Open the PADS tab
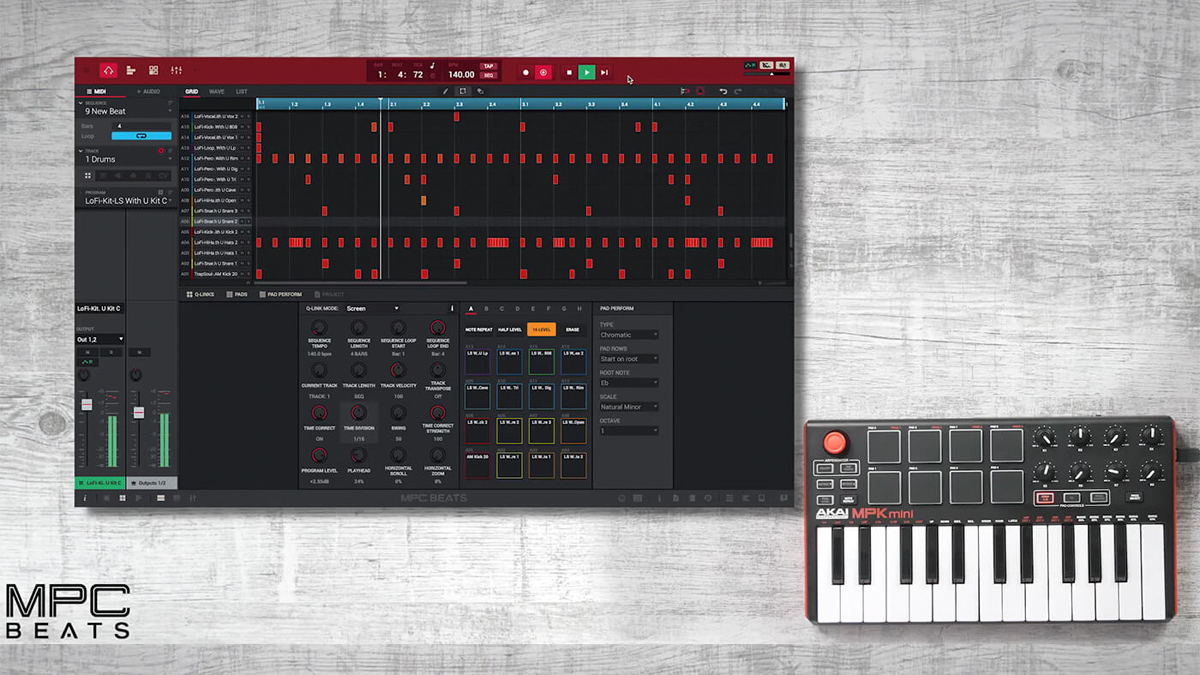This screenshot has height=675, width=1200. pyautogui.click(x=237, y=294)
